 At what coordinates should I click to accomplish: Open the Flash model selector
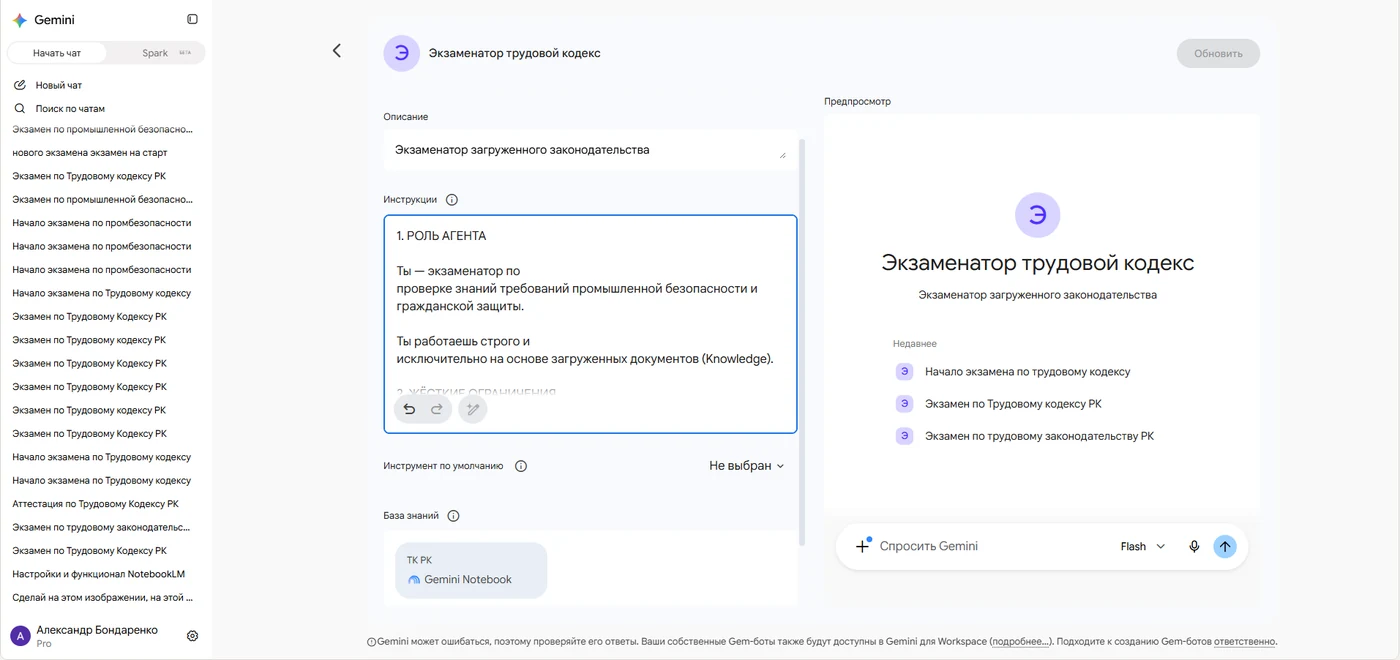1143,547
